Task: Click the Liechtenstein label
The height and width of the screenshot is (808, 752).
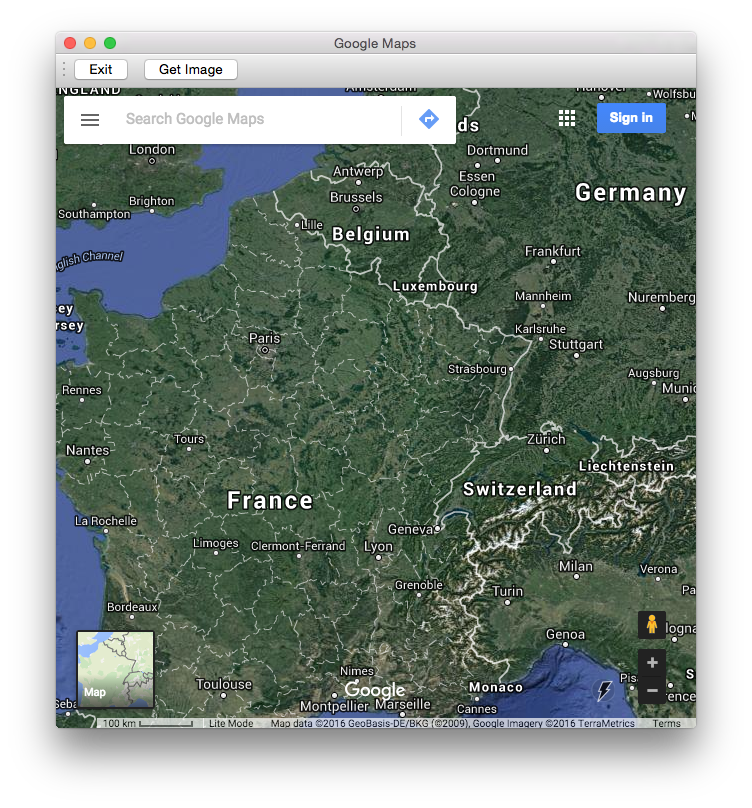Action: (626, 466)
